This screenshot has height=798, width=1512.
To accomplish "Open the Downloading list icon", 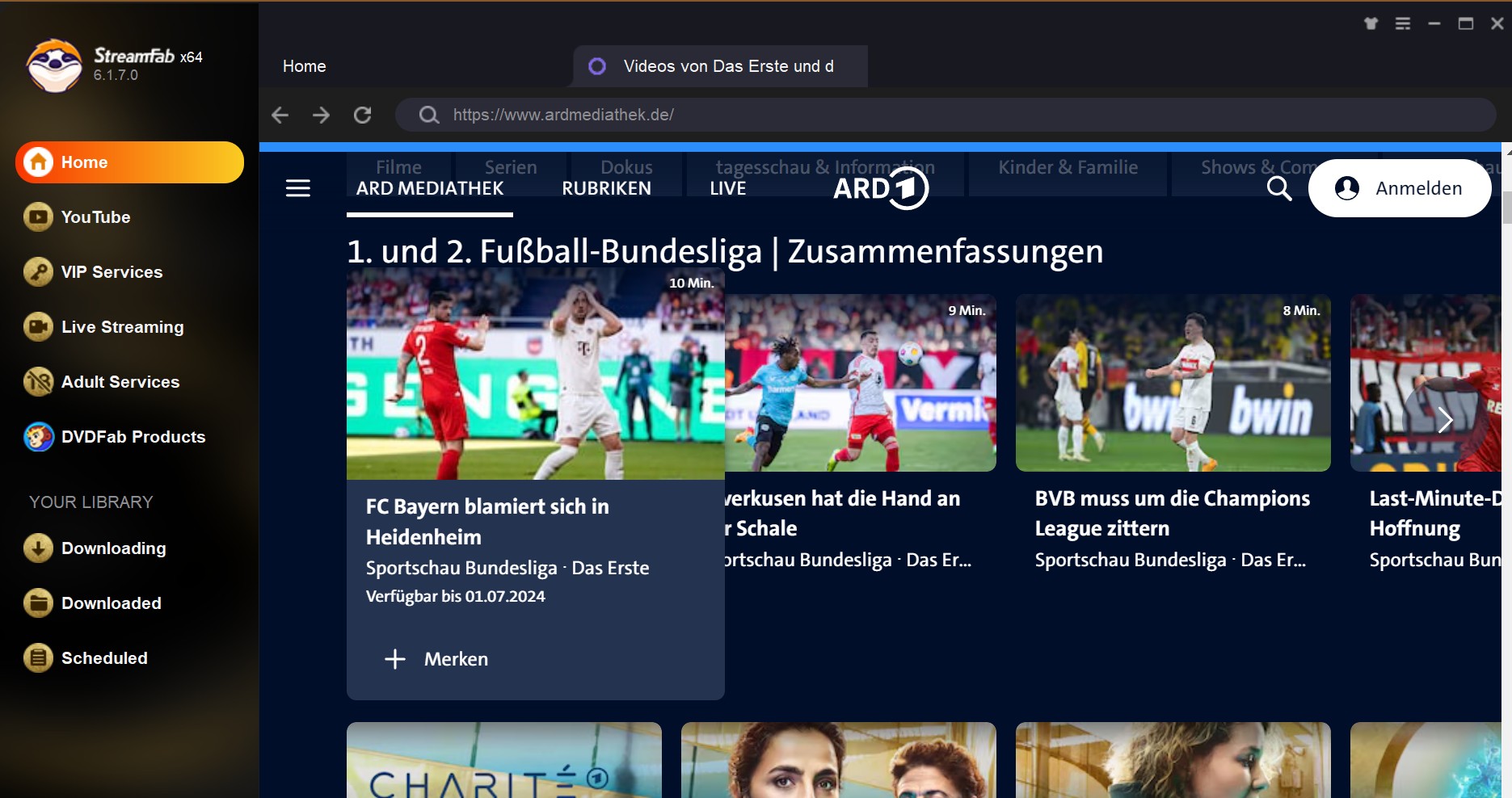I will (x=38, y=548).
